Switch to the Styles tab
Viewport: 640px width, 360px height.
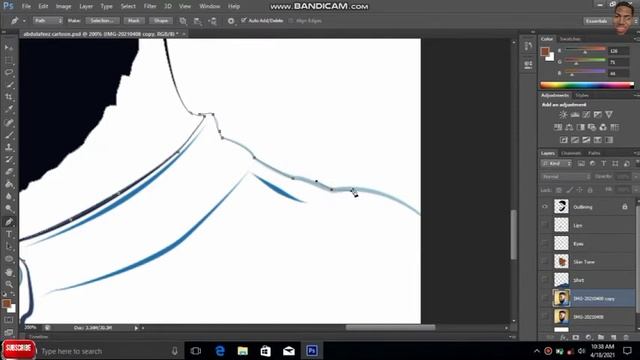click(582, 96)
